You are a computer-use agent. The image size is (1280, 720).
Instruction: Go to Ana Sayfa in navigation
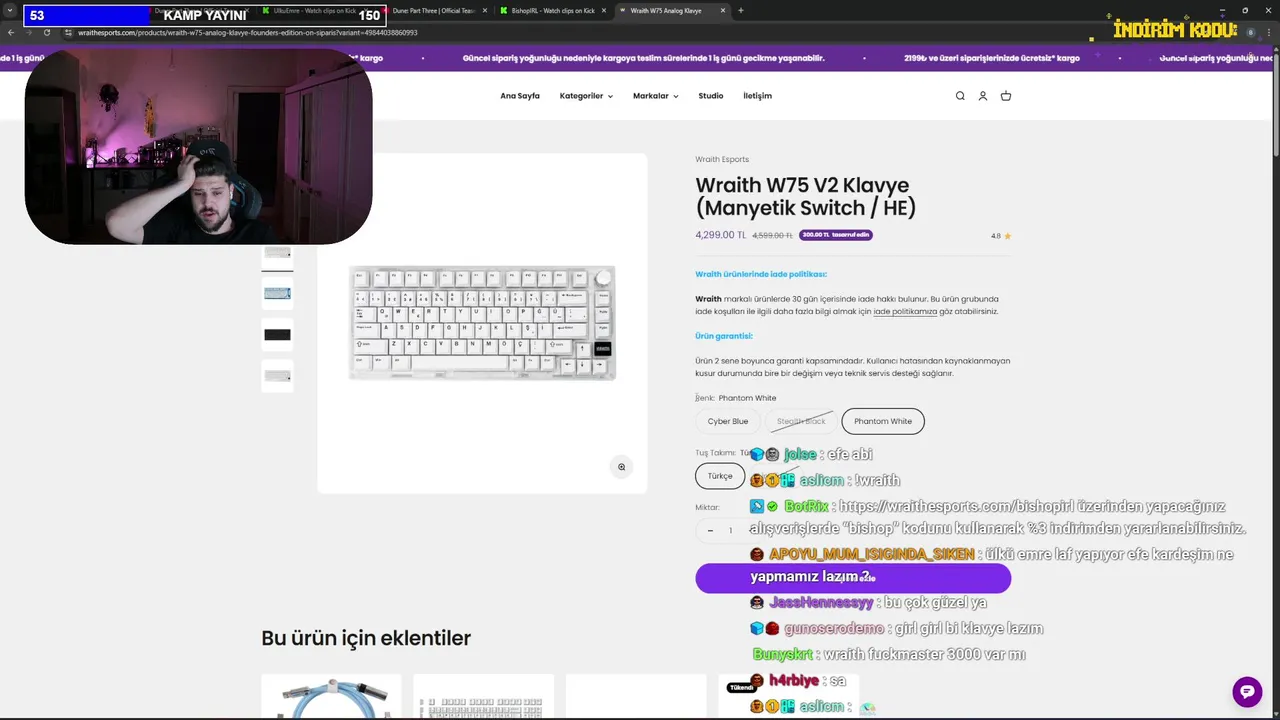[x=520, y=96]
